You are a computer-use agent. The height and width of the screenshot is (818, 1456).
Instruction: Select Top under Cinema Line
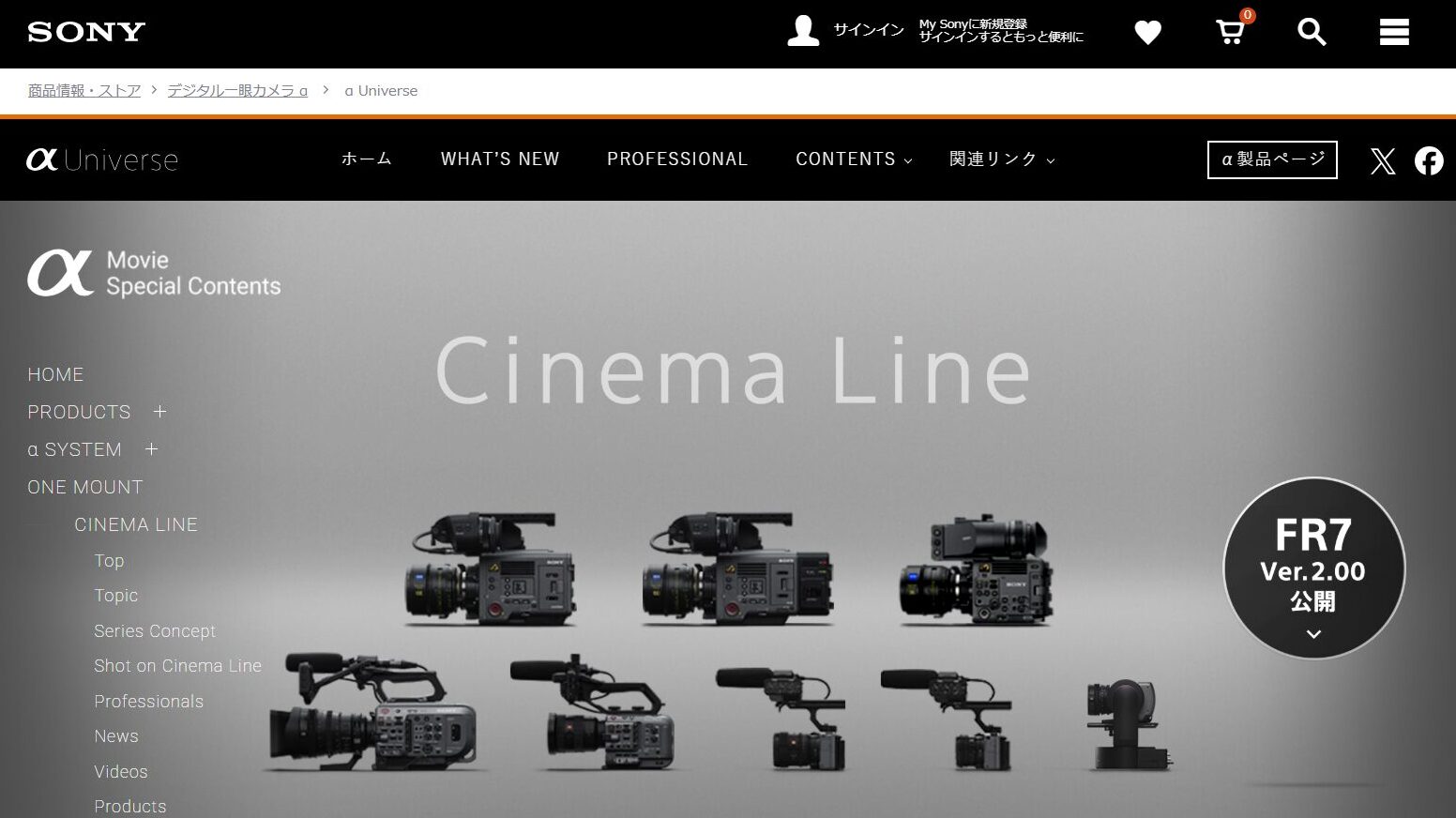pos(109,561)
